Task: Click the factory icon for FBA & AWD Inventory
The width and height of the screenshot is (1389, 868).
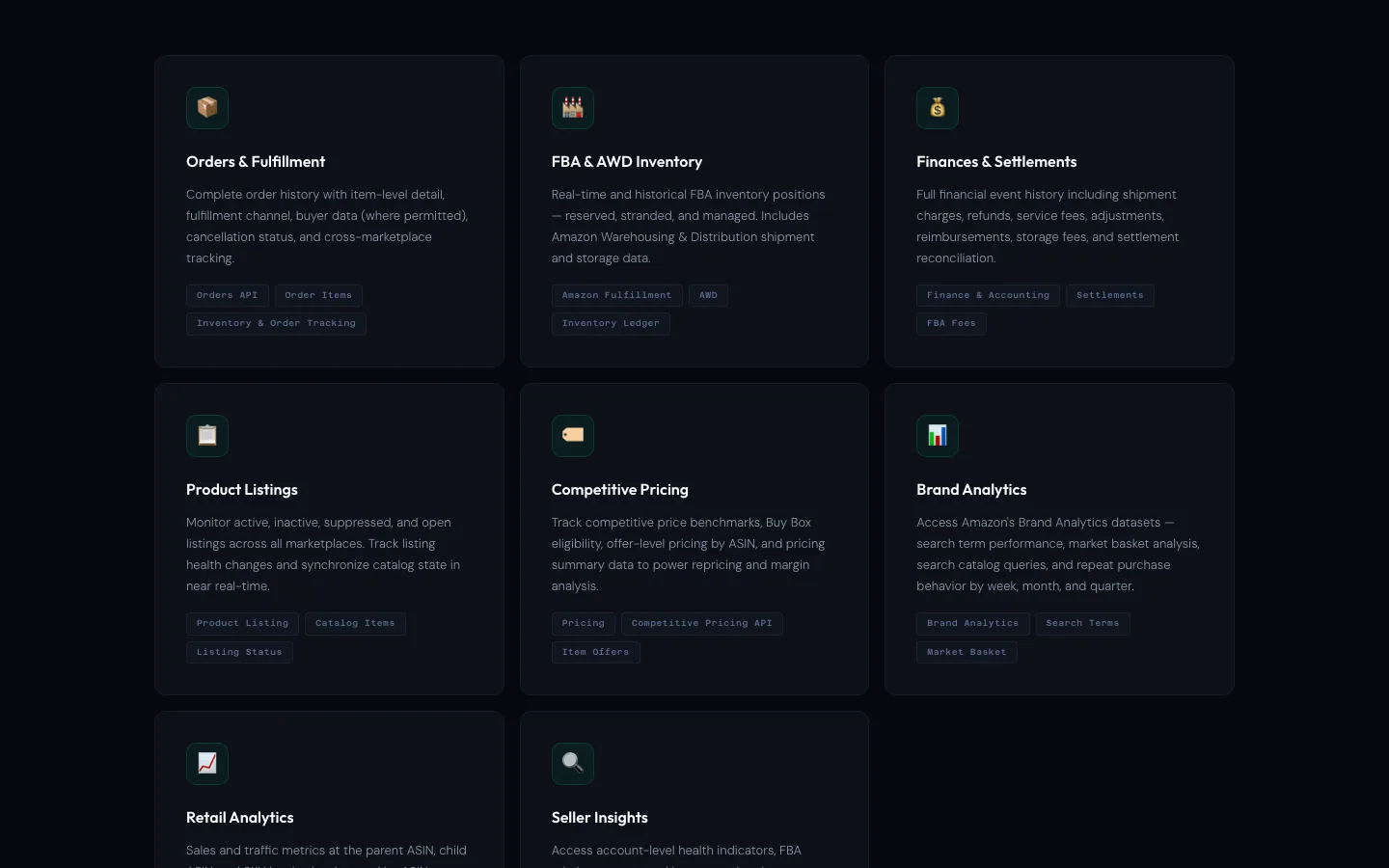Action: point(573,108)
